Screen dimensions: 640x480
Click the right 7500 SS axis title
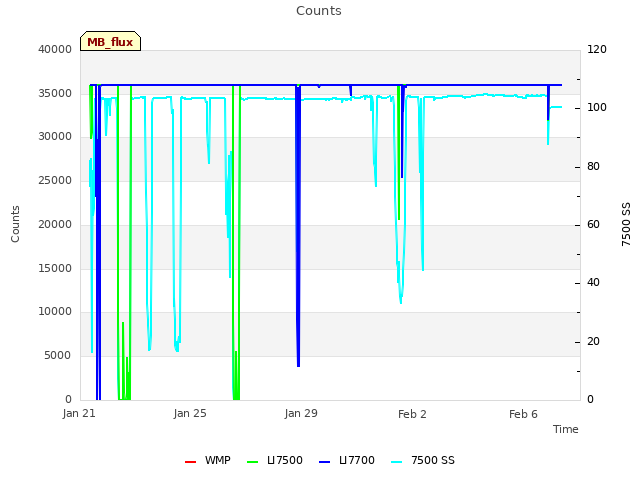(x=626, y=224)
